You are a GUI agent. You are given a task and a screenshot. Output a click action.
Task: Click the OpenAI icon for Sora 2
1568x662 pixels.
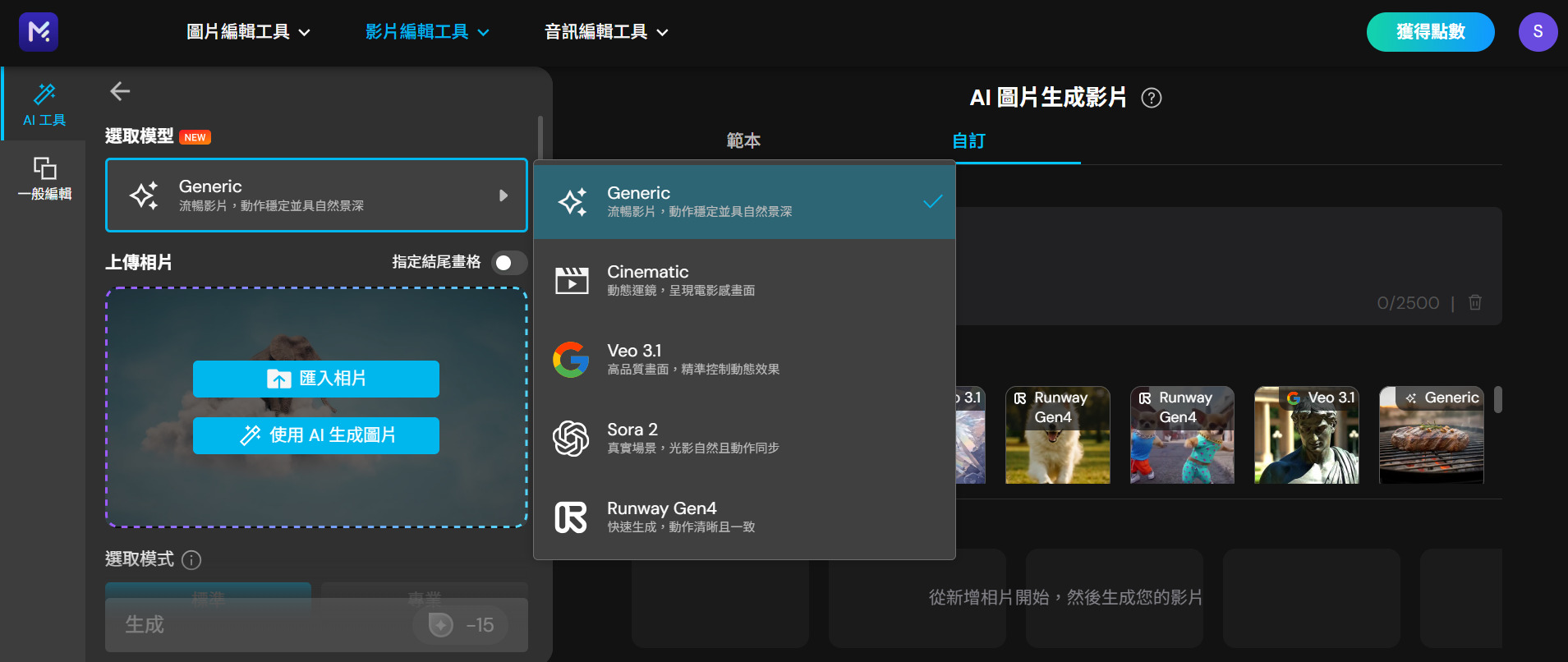(x=571, y=439)
